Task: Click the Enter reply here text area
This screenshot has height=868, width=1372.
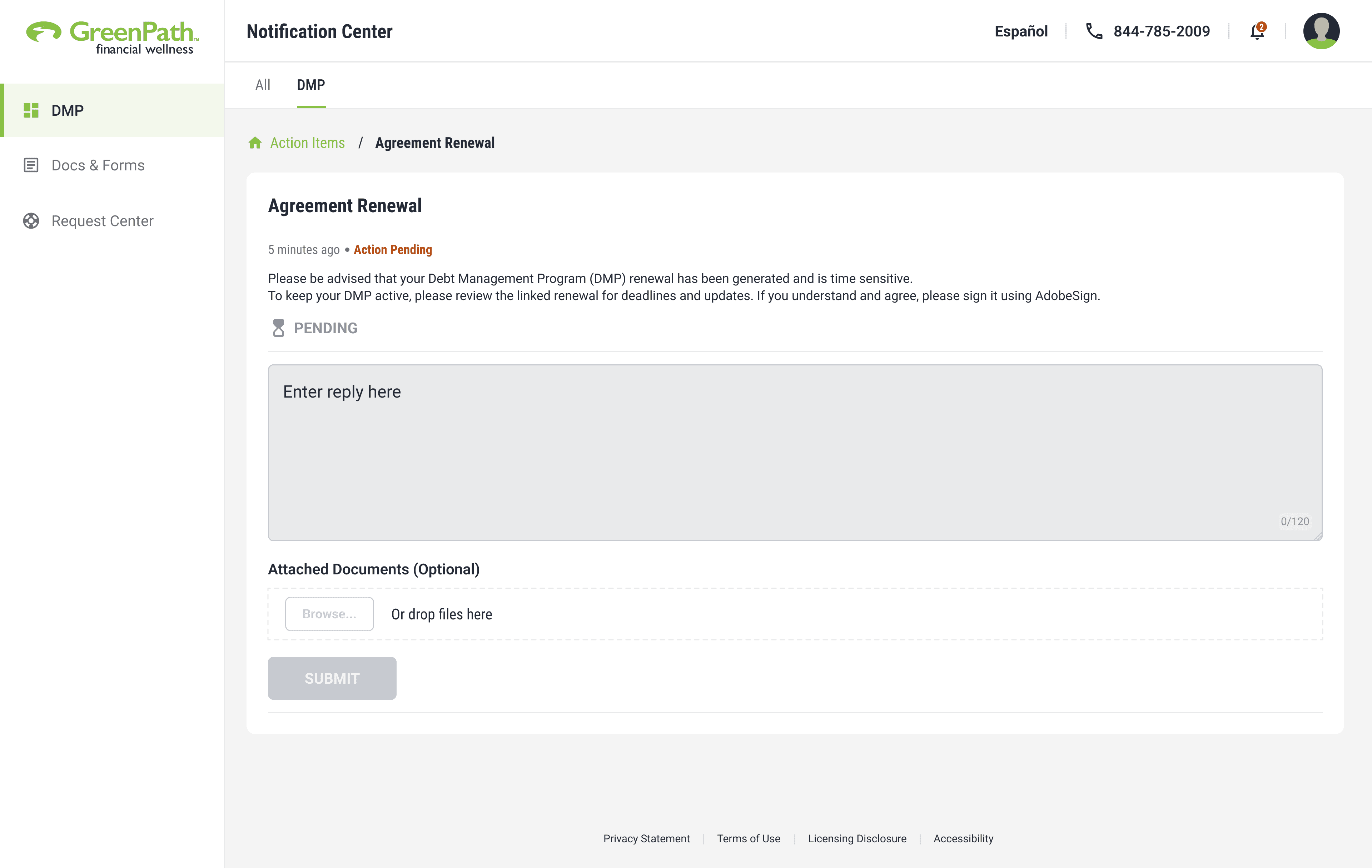Action: click(x=794, y=452)
